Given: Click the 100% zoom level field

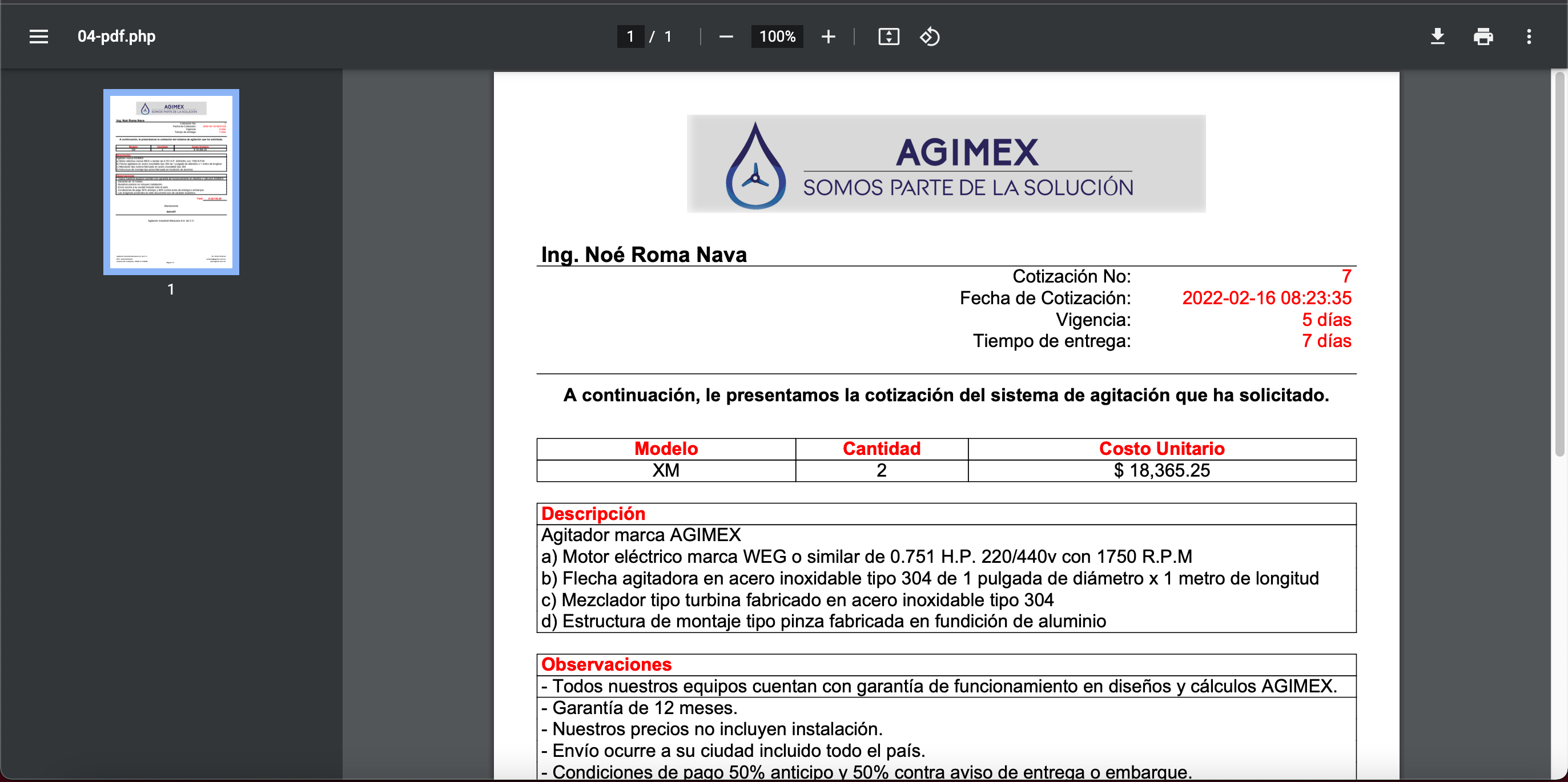Looking at the screenshot, I should tap(777, 37).
